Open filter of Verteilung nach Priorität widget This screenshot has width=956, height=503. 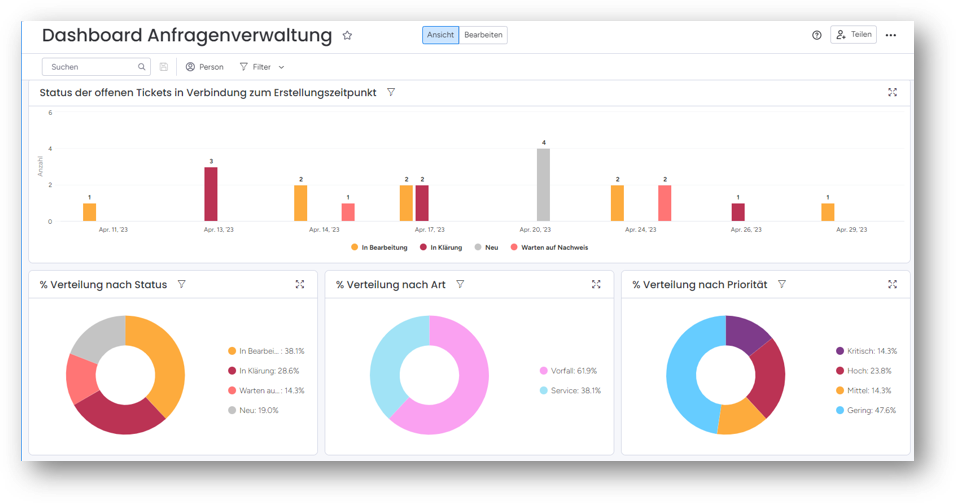[782, 285]
